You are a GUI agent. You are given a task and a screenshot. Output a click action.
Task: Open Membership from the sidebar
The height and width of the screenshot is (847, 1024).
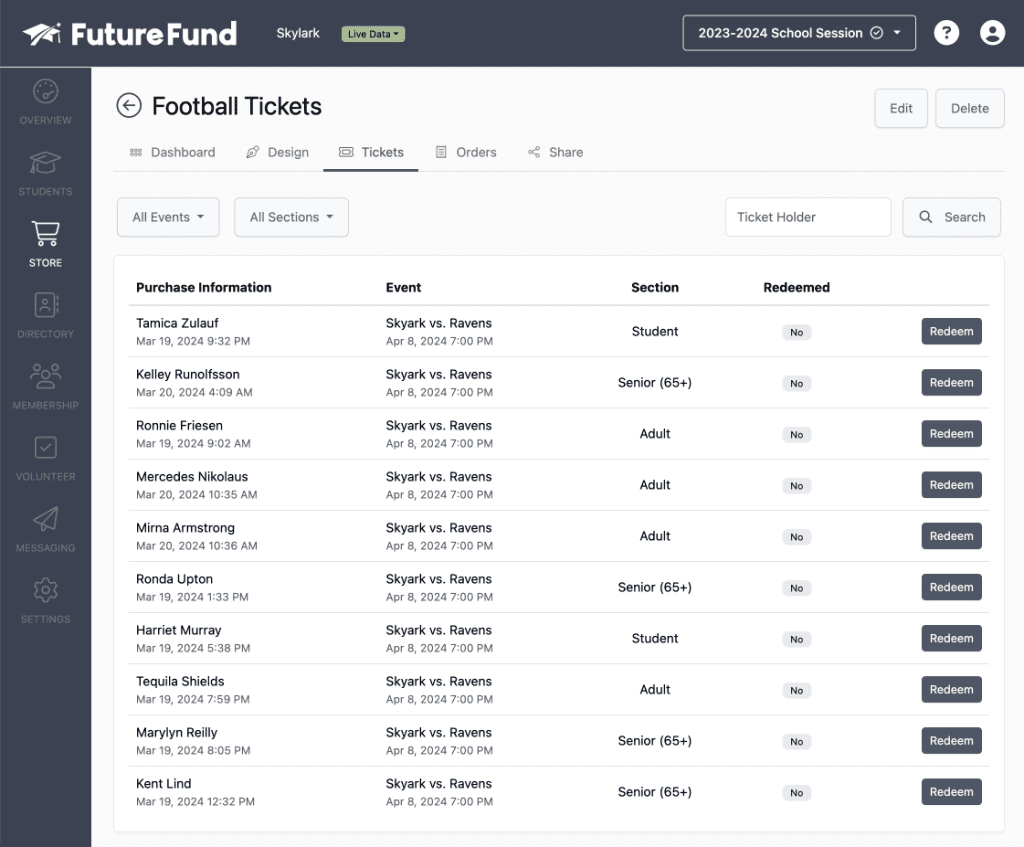45,377
